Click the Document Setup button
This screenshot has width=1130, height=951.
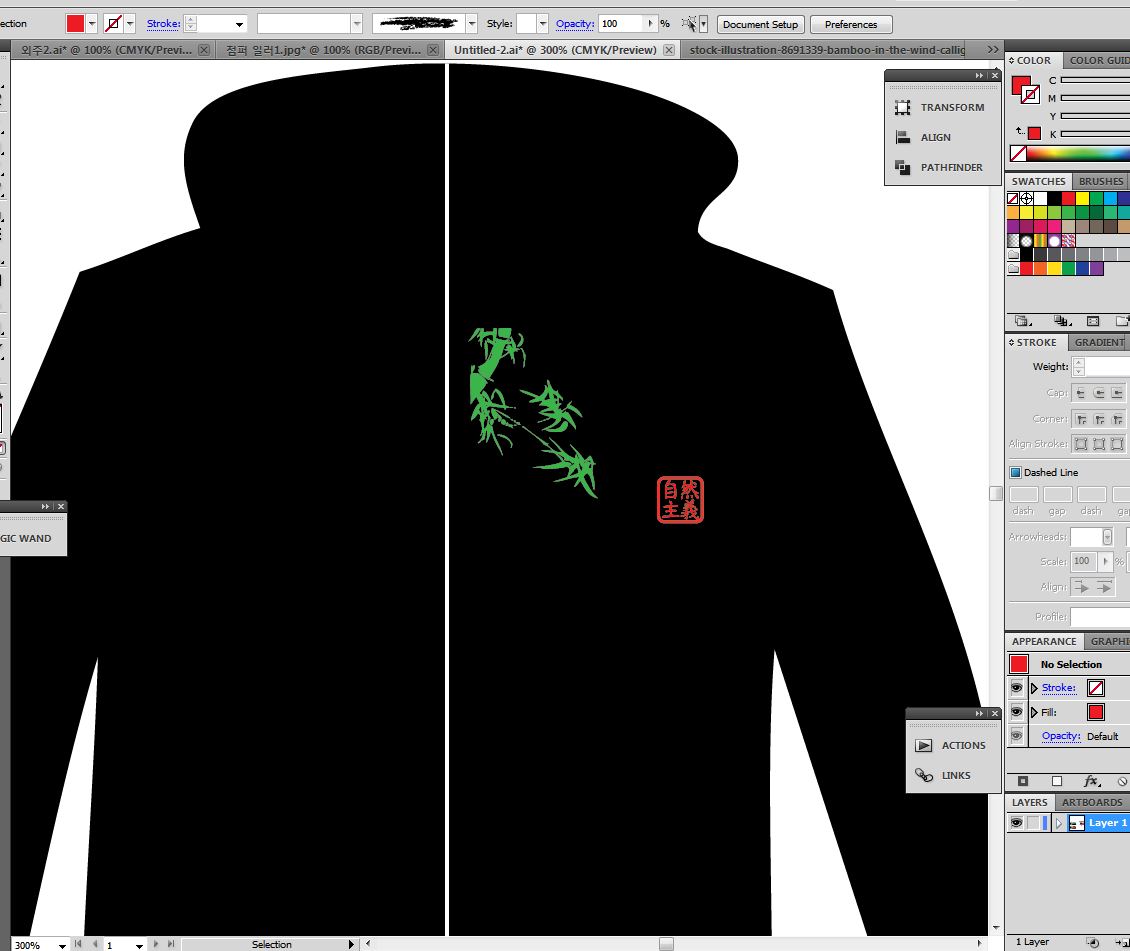pos(760,24)
